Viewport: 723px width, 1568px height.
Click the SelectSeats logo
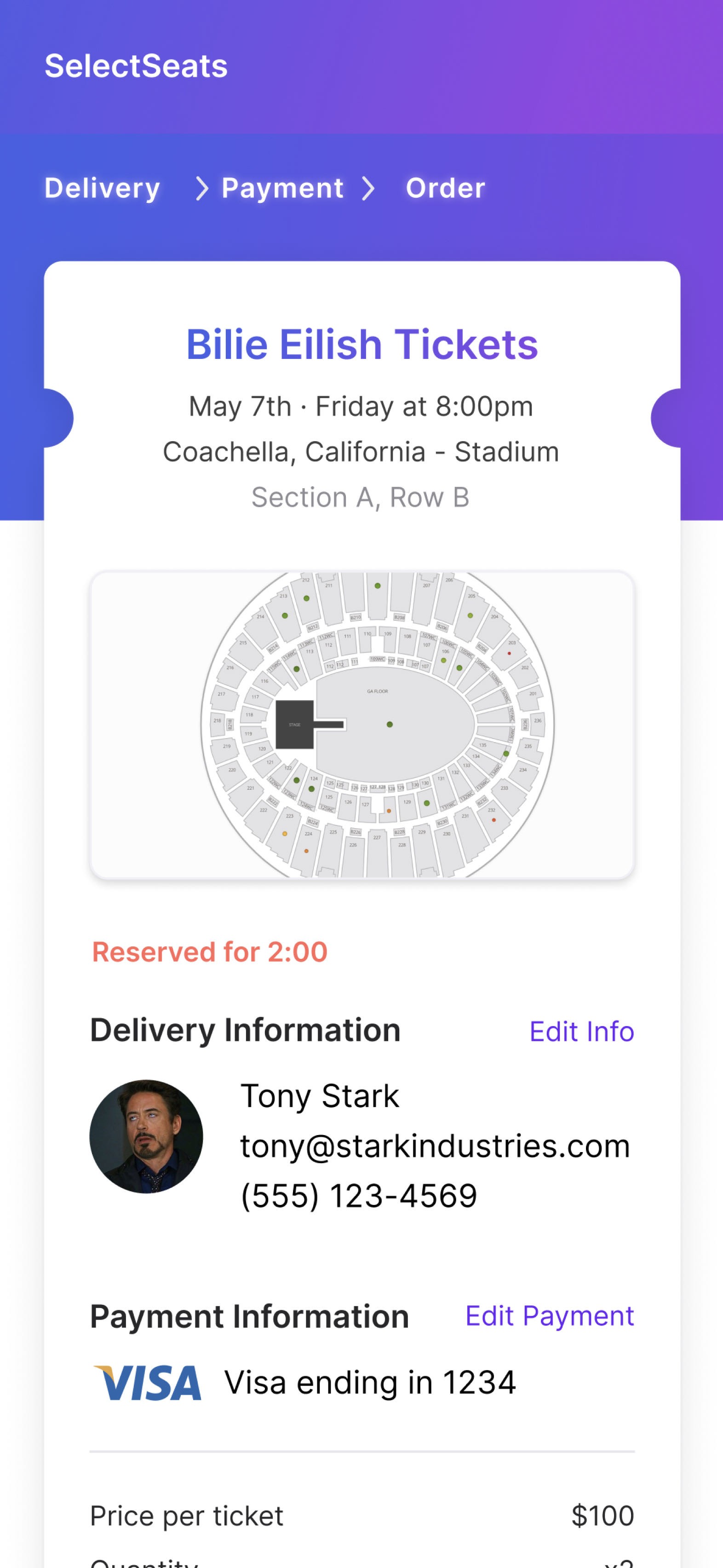tap(136, 66)
